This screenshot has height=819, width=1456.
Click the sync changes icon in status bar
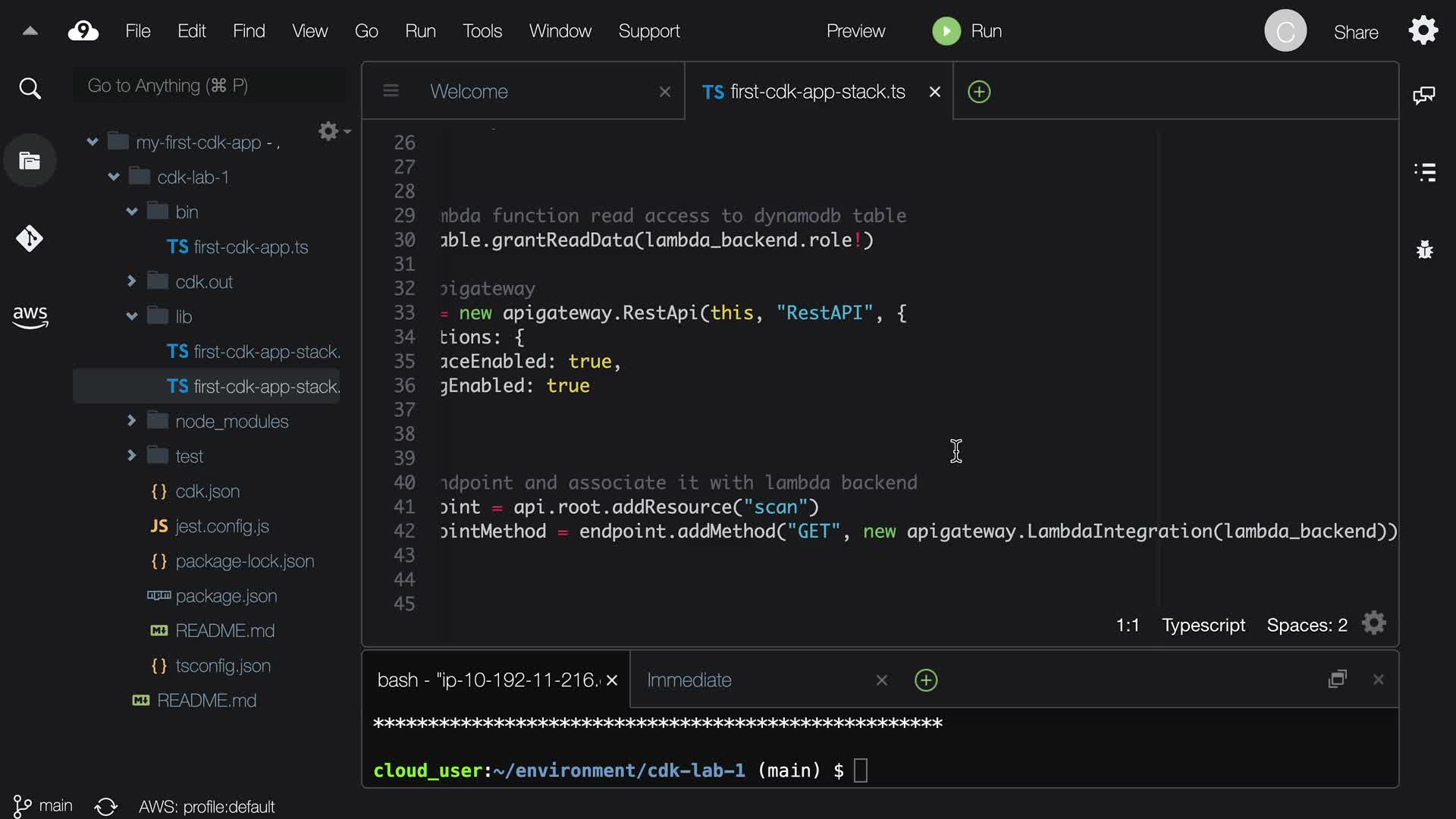[106, 806]
